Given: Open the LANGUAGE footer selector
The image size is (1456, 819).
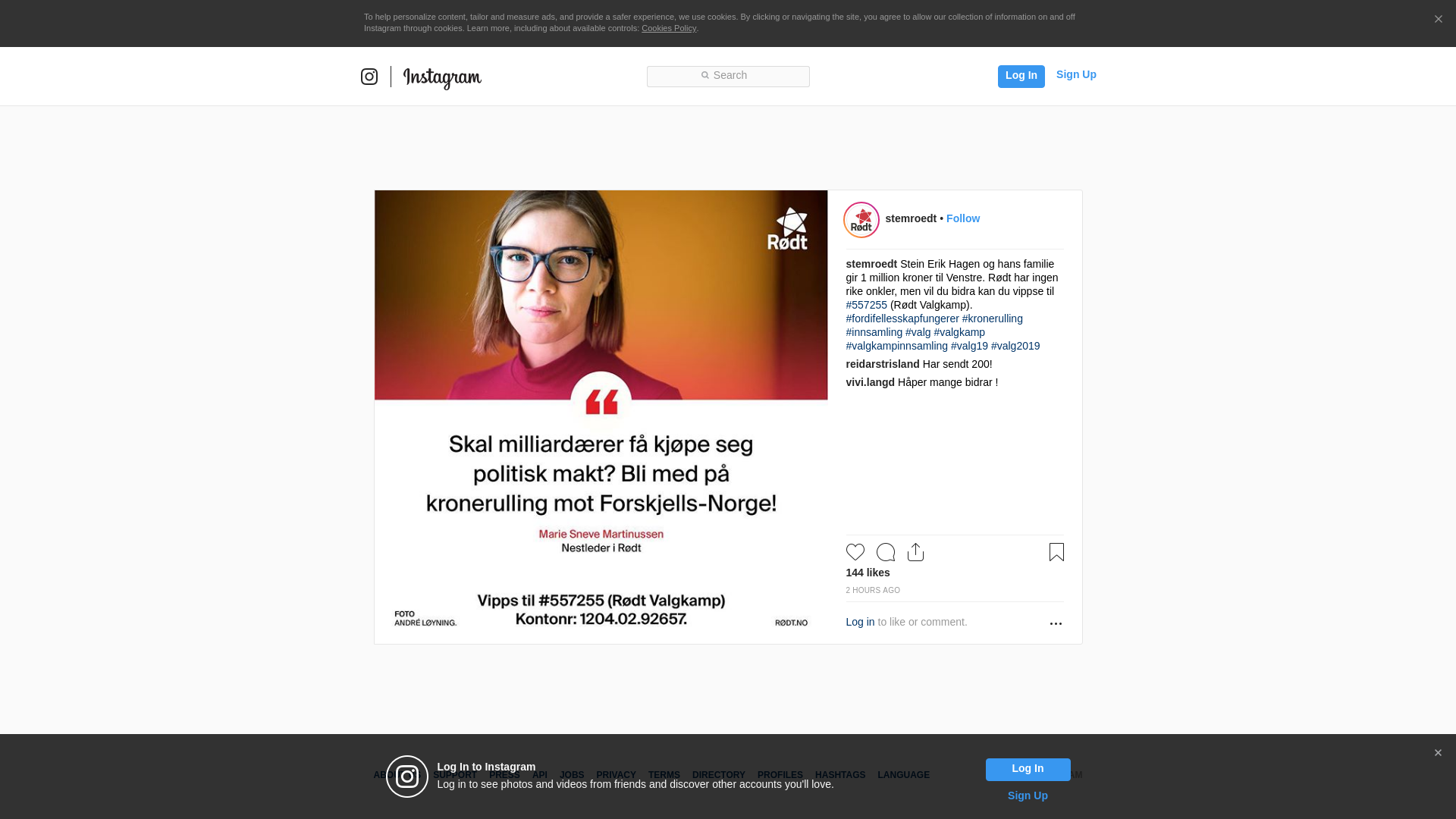Looking at the screenshot, I should click(x=904, y=775).
